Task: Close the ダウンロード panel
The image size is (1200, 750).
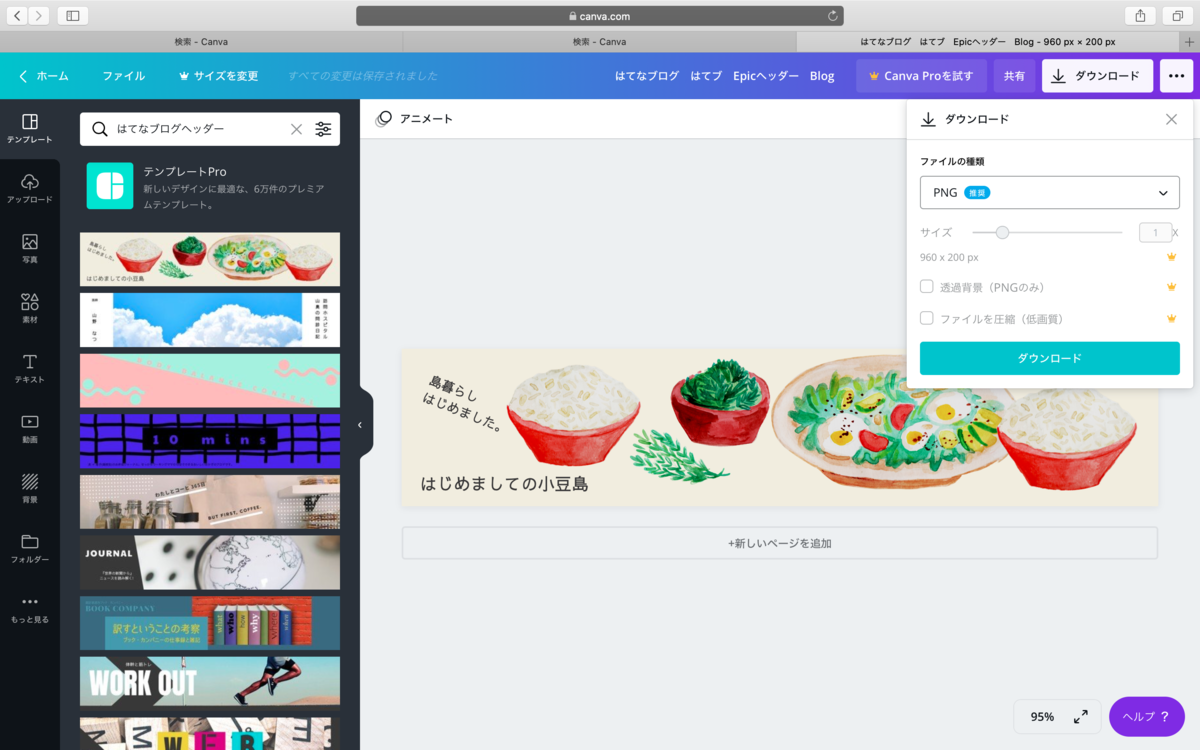Action: coord(1171,119)
